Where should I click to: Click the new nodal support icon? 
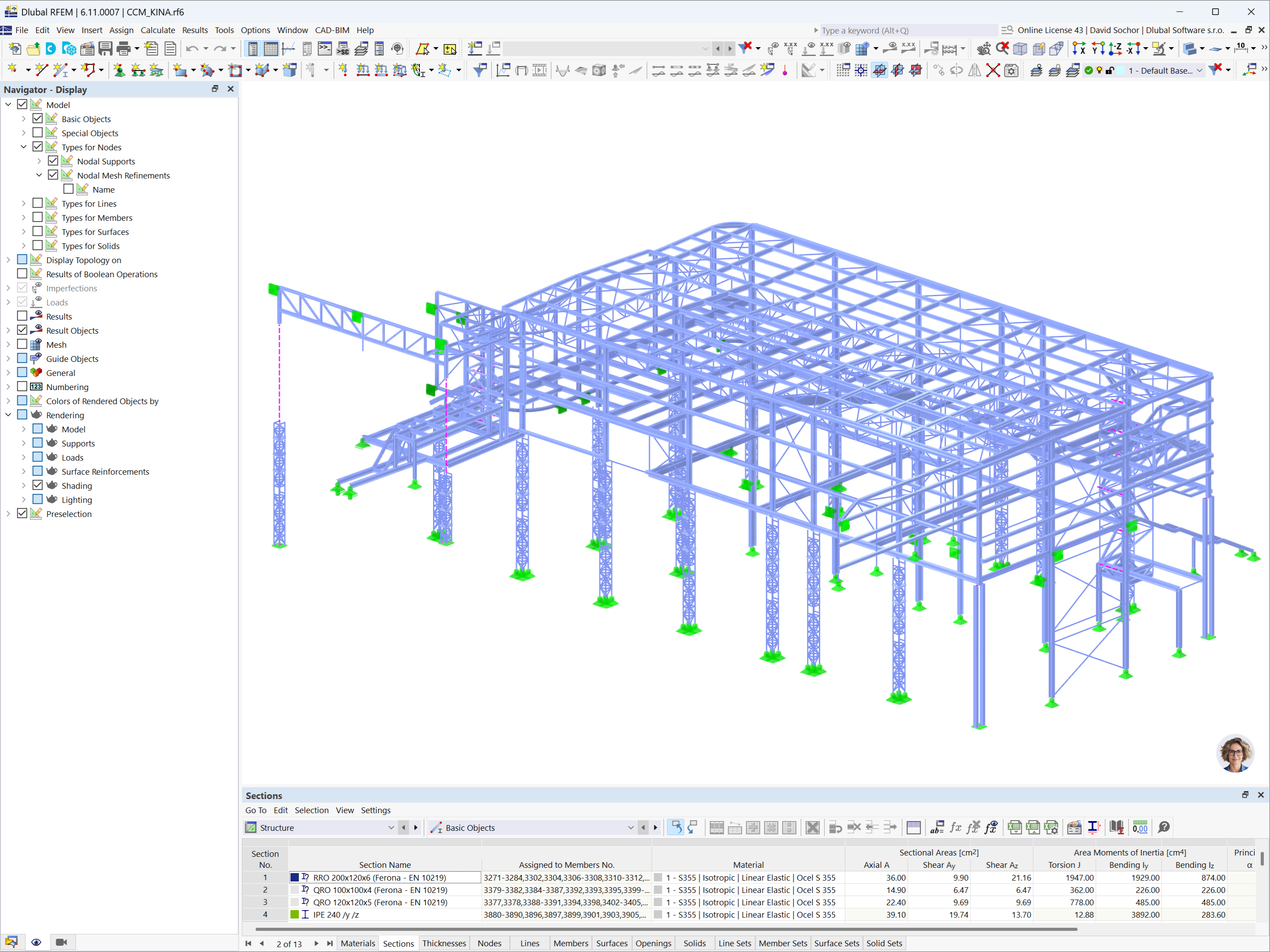click(x=120, y=71)
